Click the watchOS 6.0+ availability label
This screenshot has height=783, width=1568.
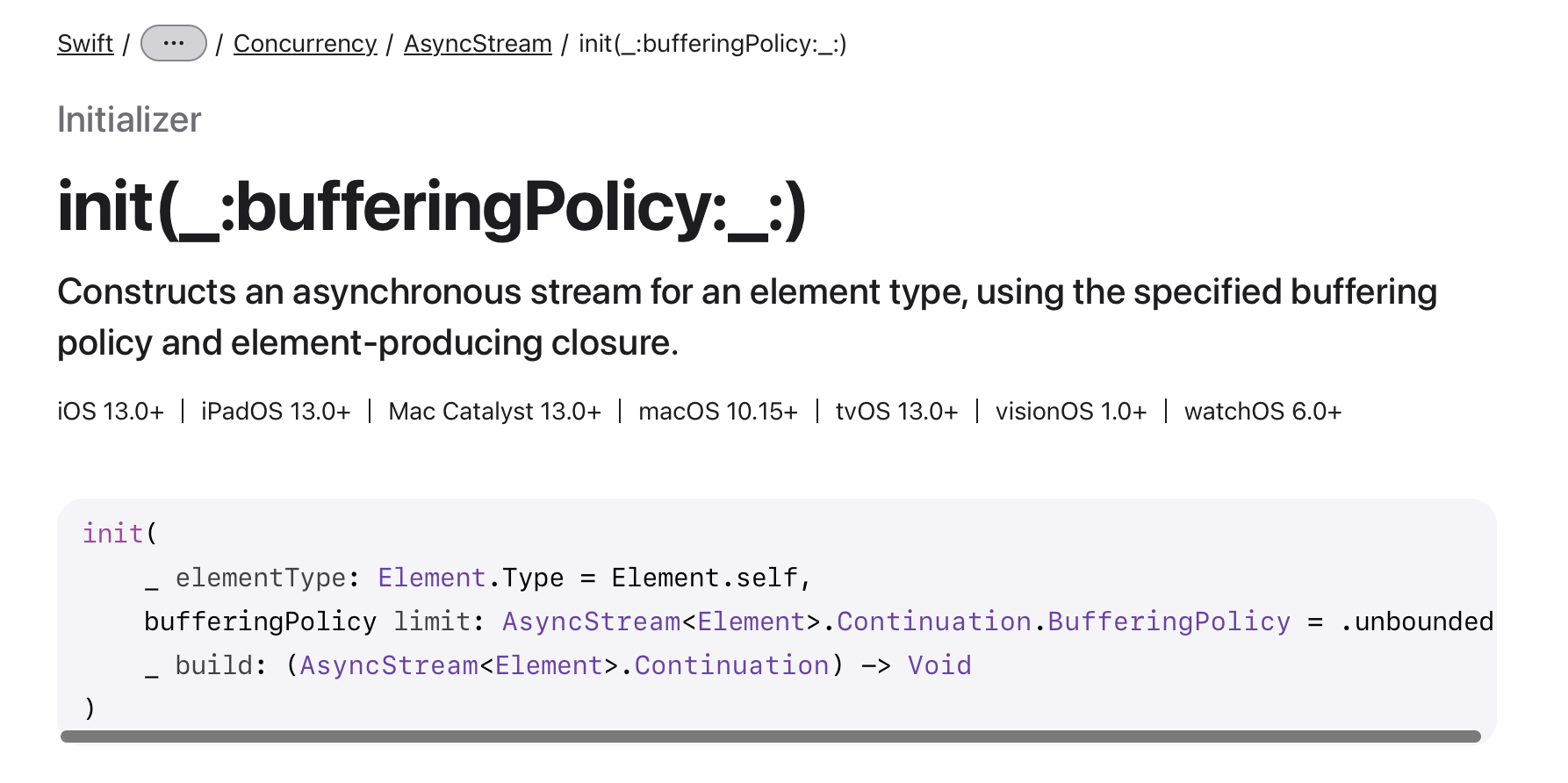click(x=1262, y=411)
